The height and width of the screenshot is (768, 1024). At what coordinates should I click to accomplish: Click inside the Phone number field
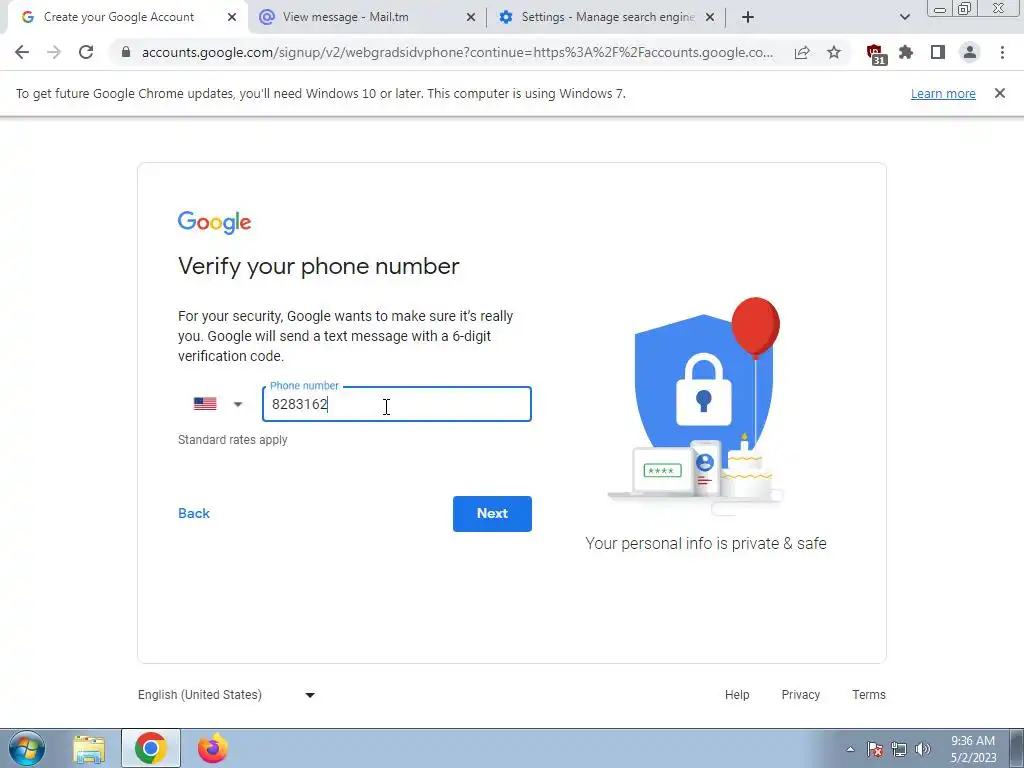click(396, 404)
